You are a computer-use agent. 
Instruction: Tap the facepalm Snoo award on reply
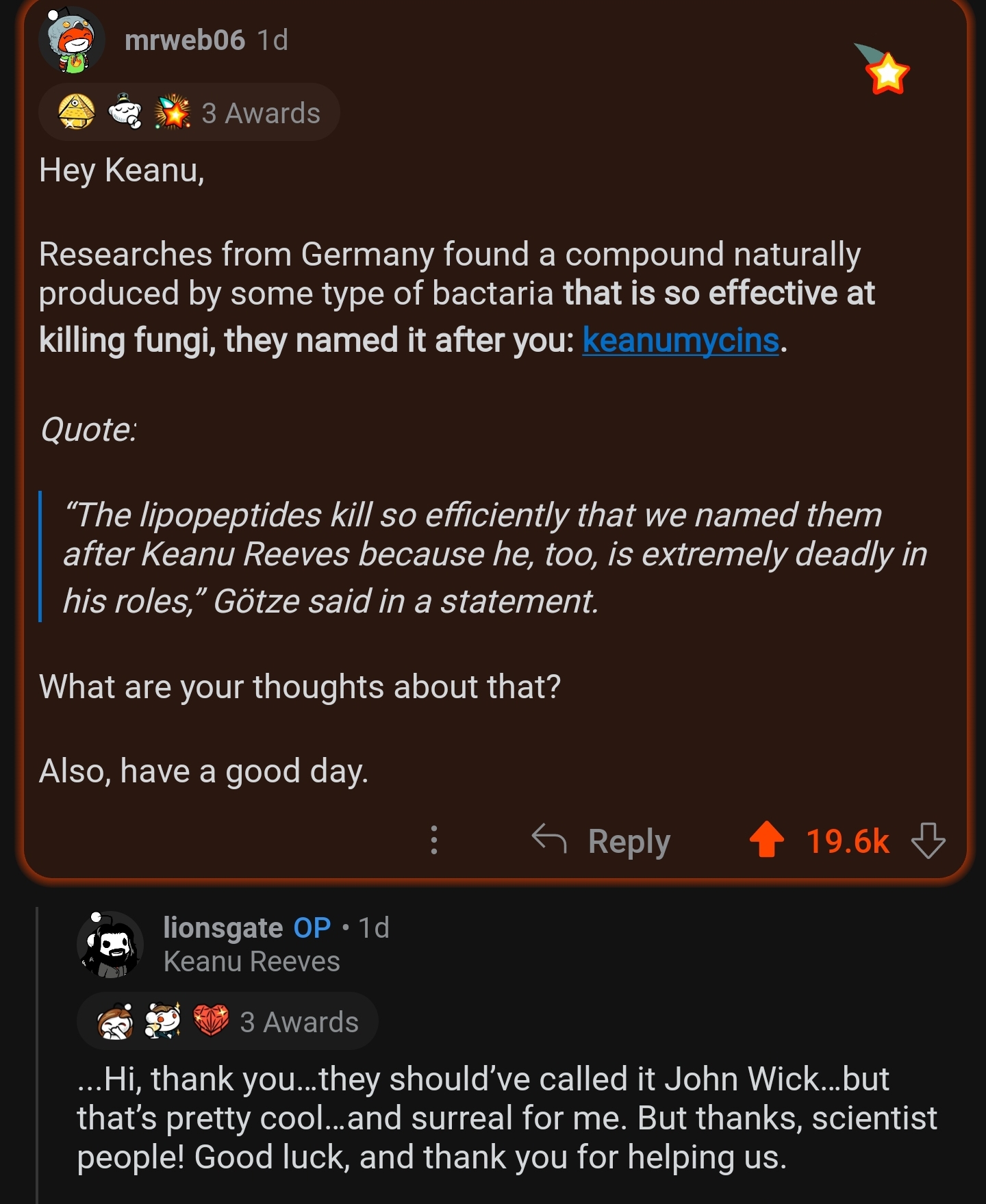(x=115, y=1022)
